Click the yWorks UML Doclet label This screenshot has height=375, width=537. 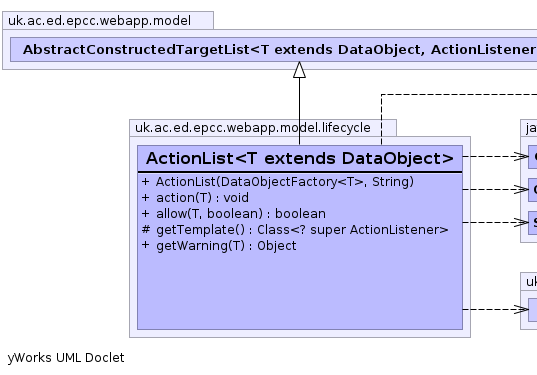coord(66,358)
